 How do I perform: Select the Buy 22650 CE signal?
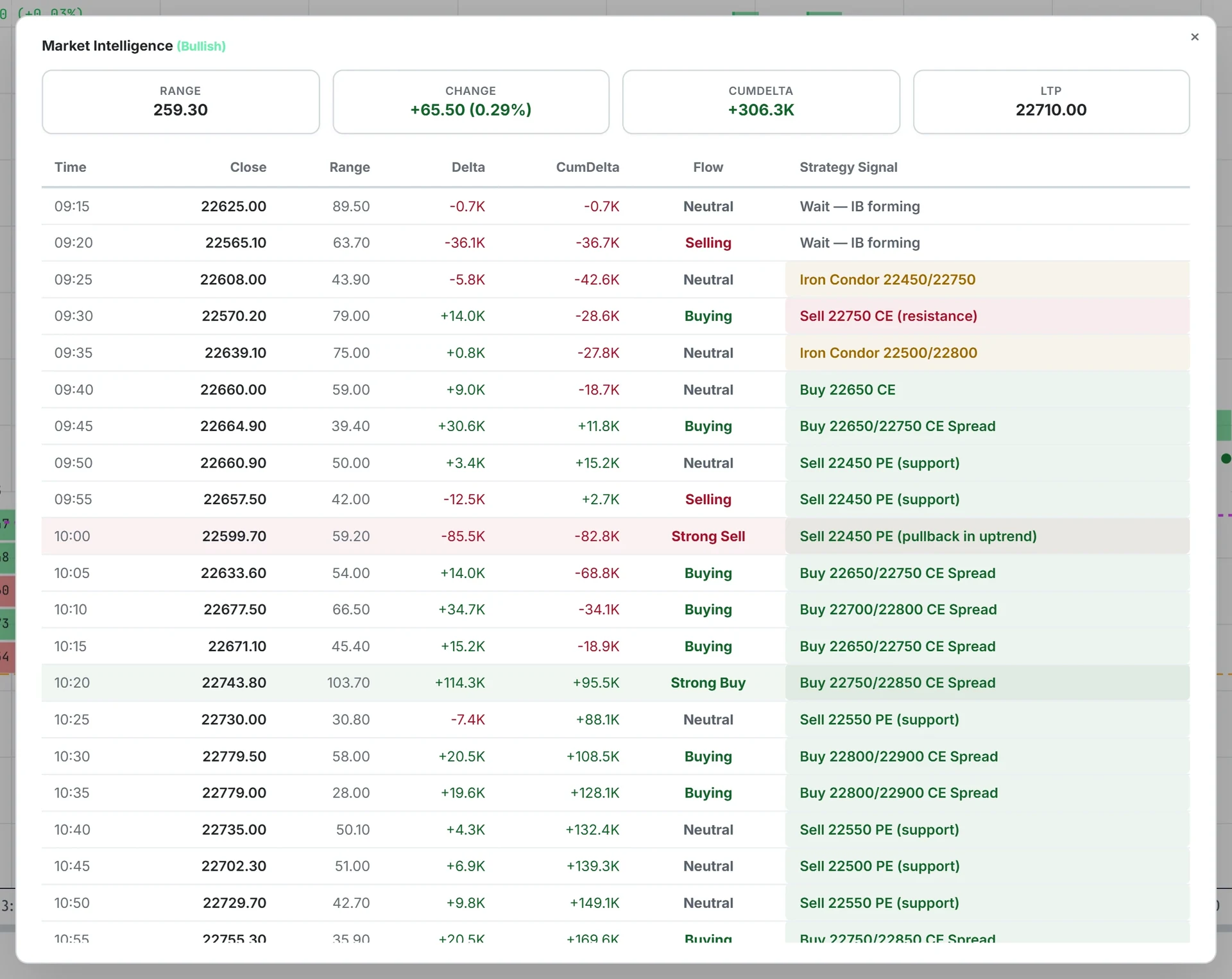(987, 389)
